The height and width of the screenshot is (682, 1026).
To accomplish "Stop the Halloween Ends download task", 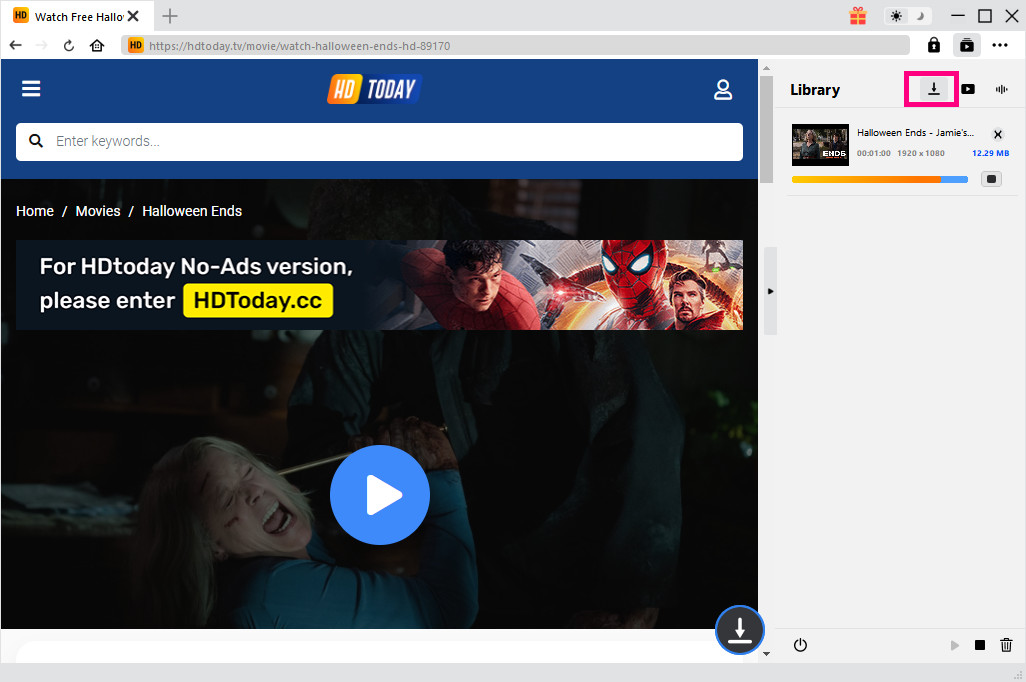I will pos(990,179).
